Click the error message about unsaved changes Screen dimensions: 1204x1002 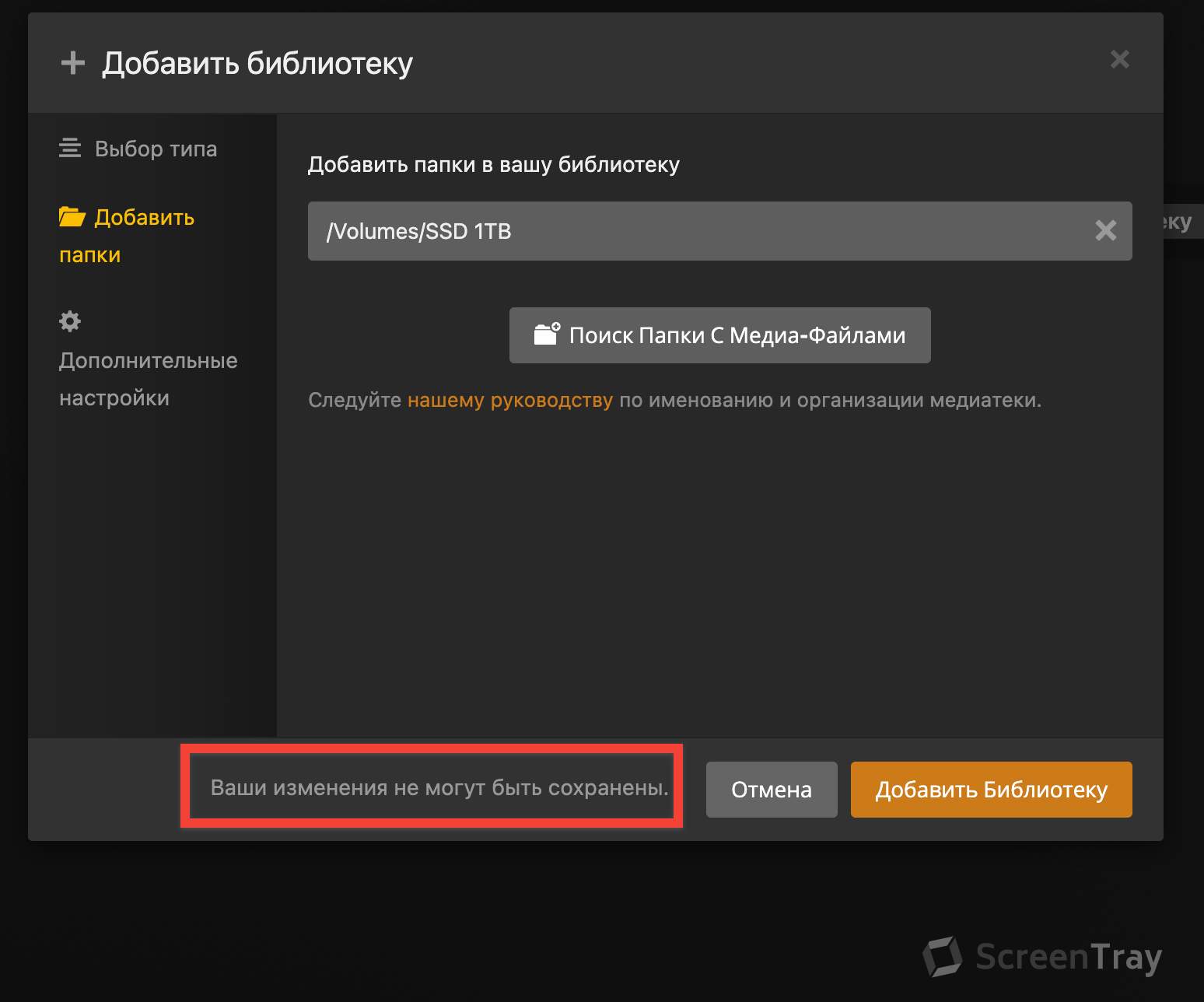439,787
